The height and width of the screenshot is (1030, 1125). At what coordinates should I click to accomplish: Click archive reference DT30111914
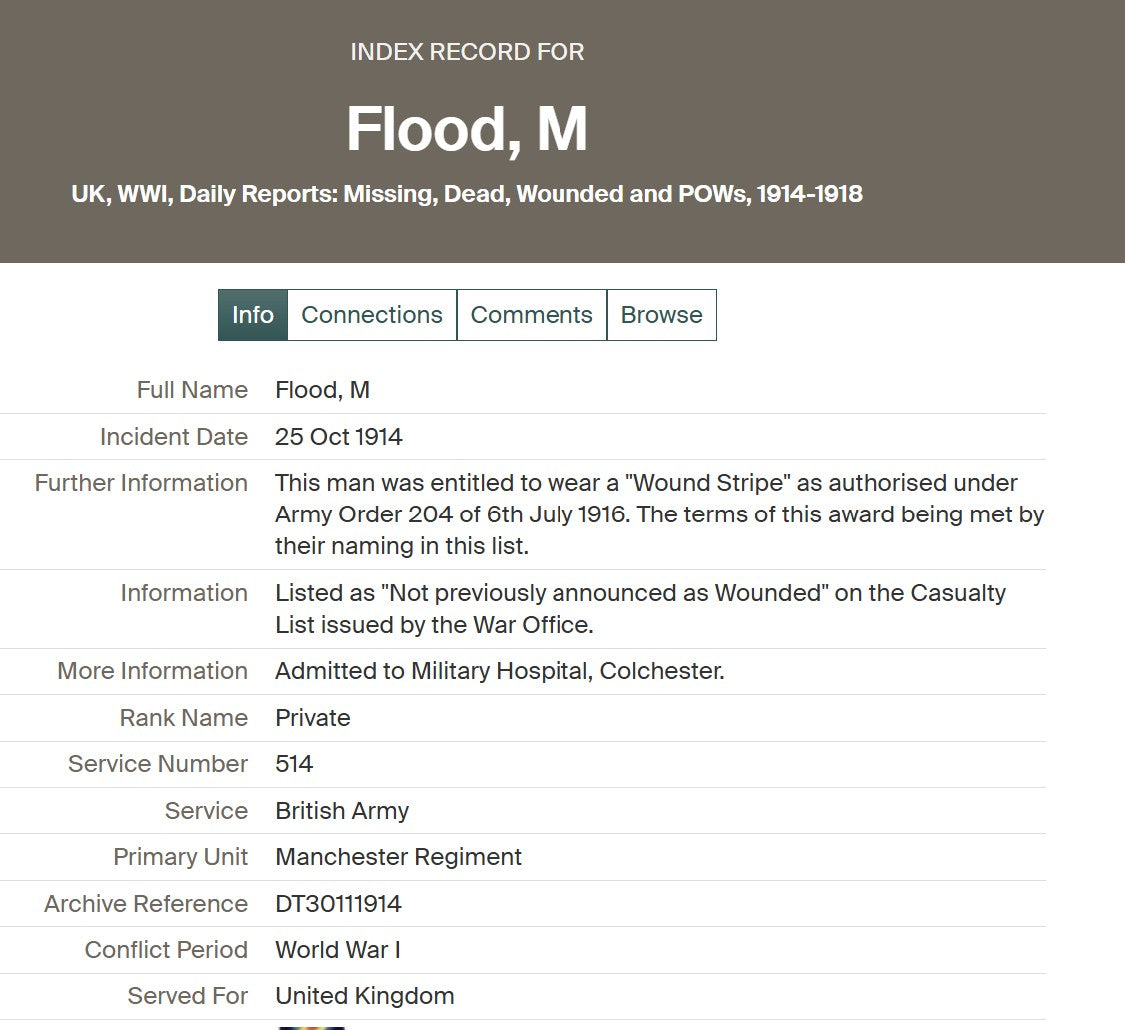pyautogui.click(x=338, y=904)
